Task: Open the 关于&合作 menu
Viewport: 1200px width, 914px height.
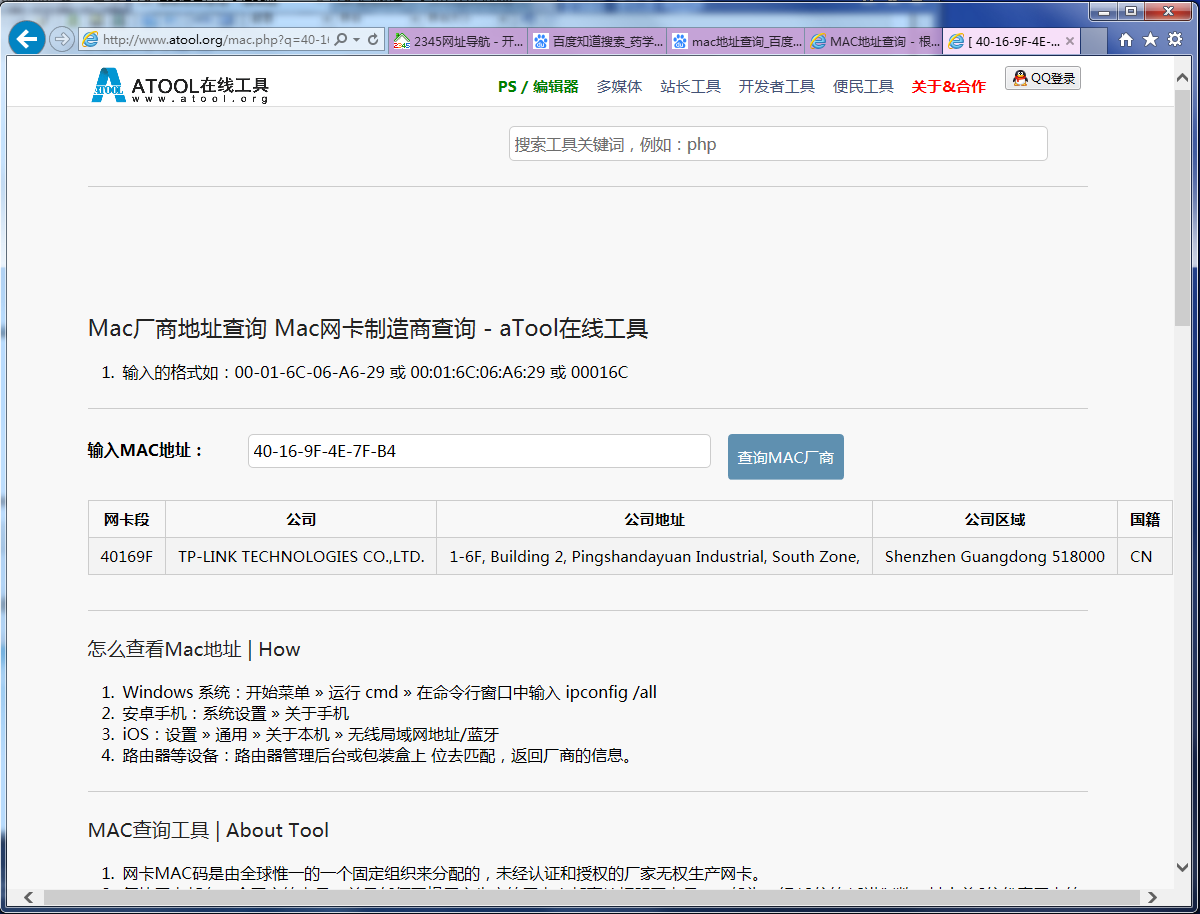Action: coord(948,87)
